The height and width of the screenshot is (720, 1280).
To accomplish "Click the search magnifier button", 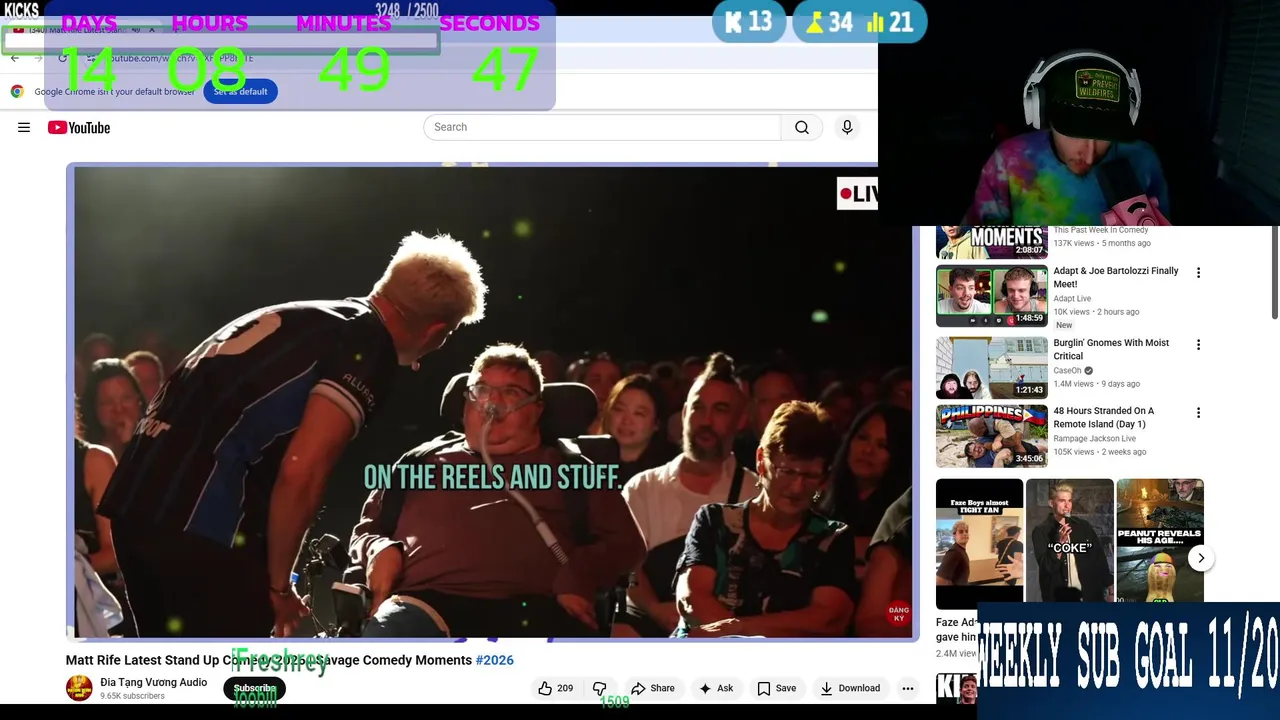I will (802, 127).
